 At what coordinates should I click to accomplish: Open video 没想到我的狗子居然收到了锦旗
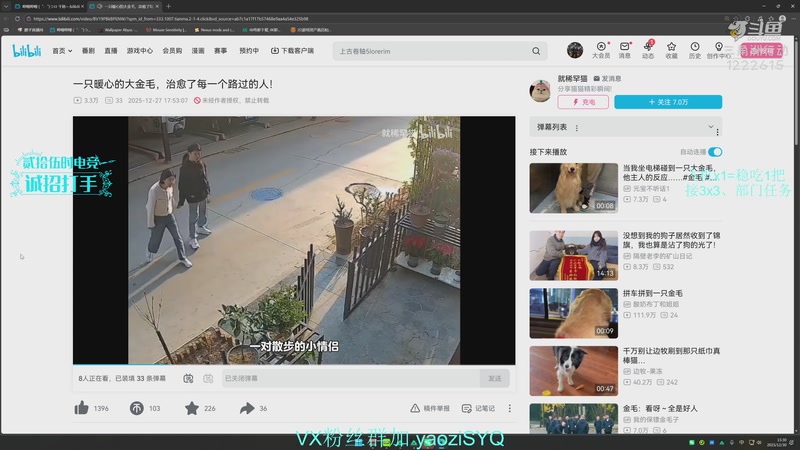point(671,240)
